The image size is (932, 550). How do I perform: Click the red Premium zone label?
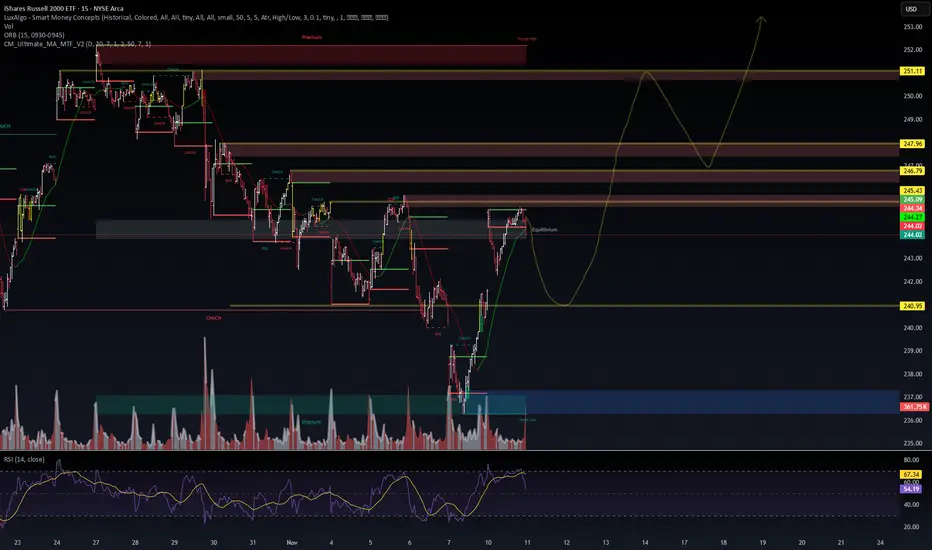point(311,37)
